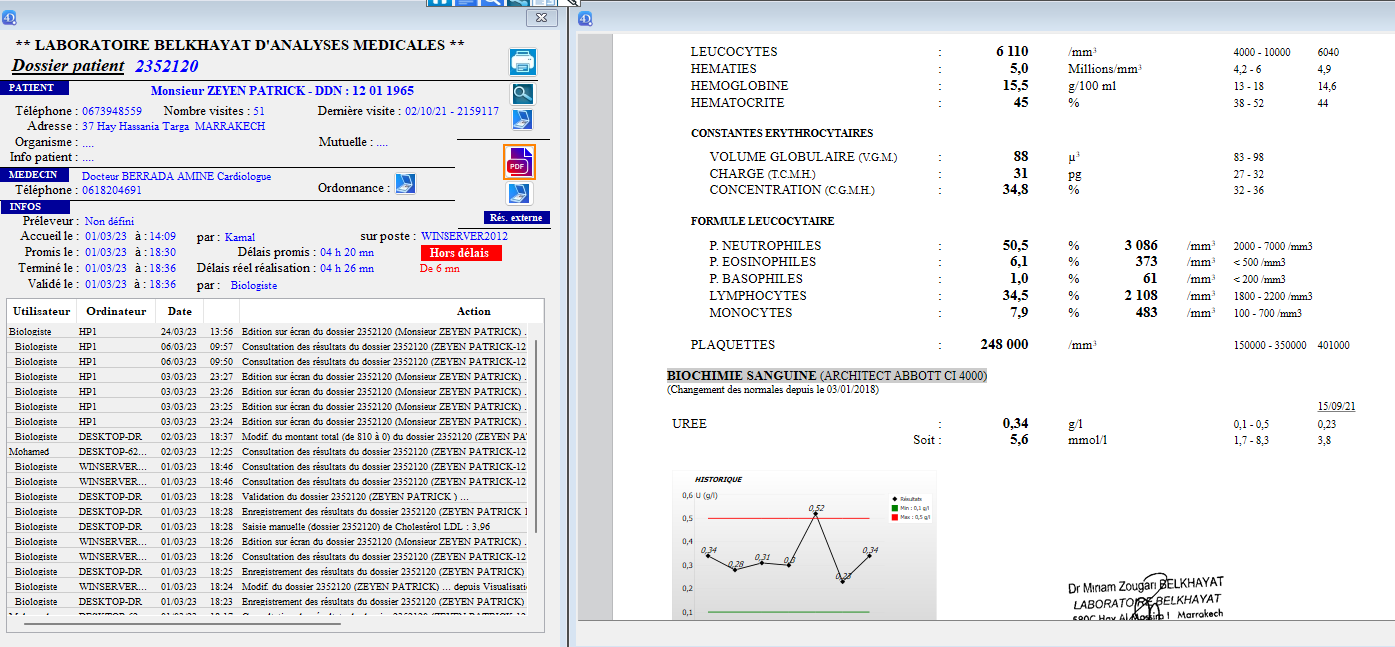Click the scanner icon below the magnifier
This screenshot has height=647, width=1395.
522,120
